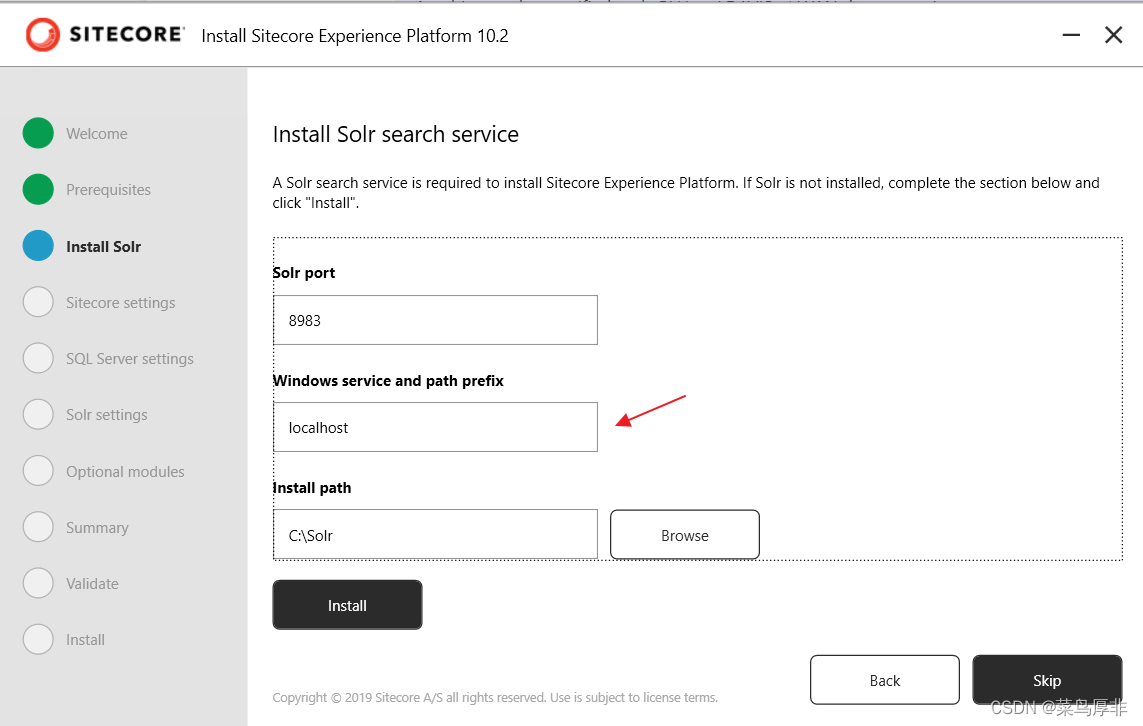
Task: Minimize the installer window
Action: click(x=1071, y=35)
